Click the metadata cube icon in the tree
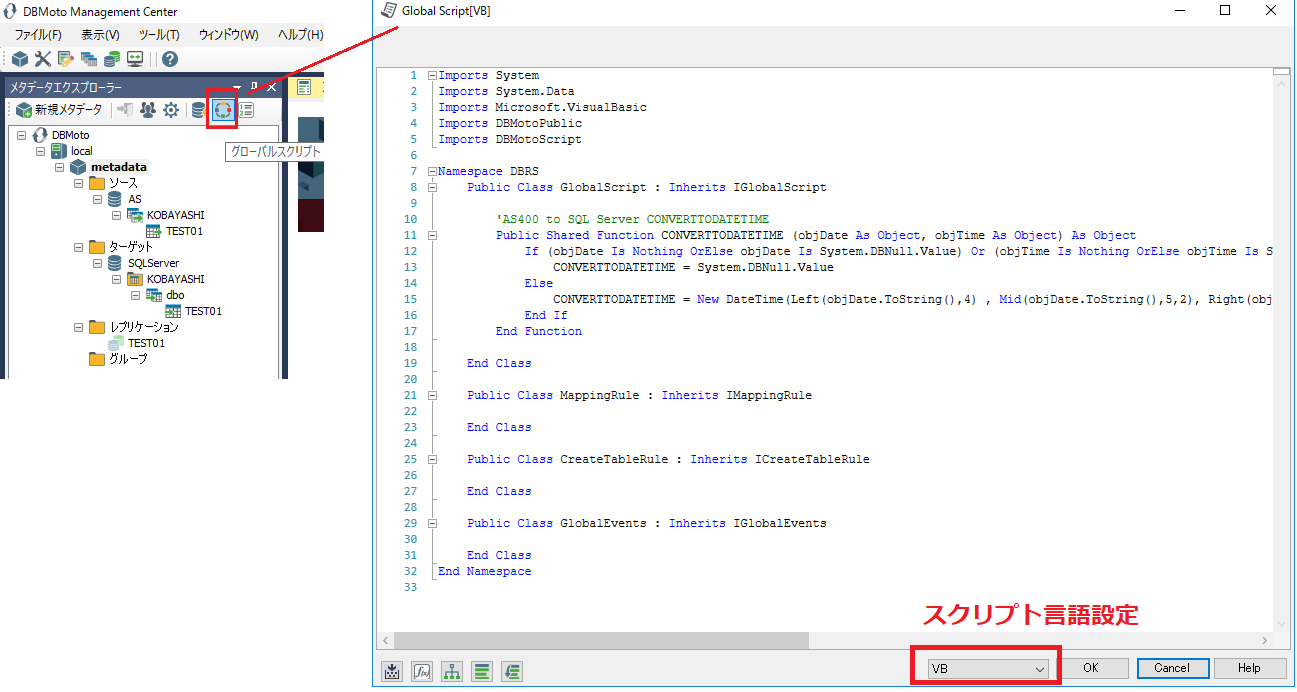1297x692 pixels. tap(78, 167)
